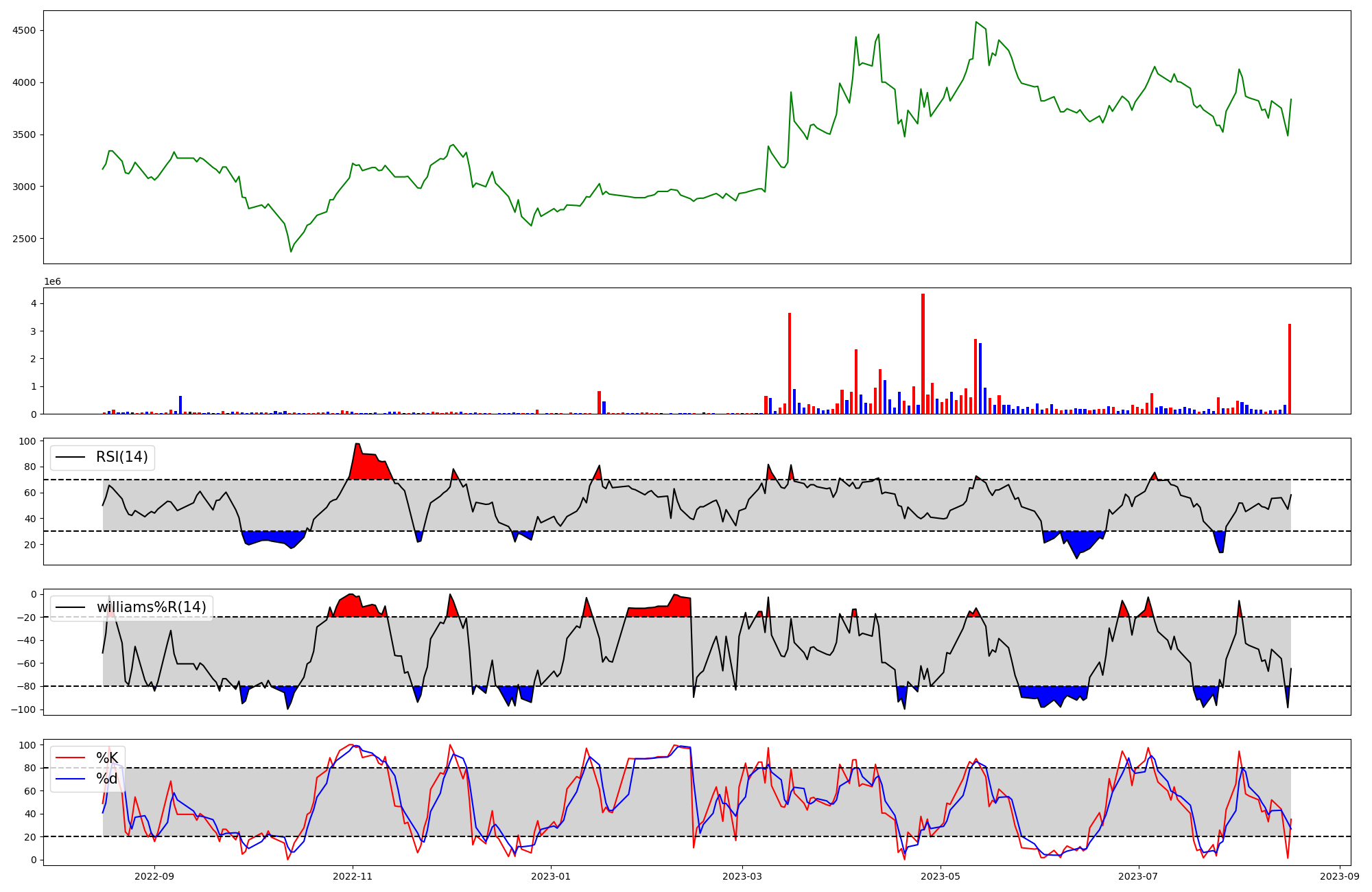The height and width of the screenshot is (892, 1372).
Task: Click the RSI(14) legend label
Action: point(121,457)
